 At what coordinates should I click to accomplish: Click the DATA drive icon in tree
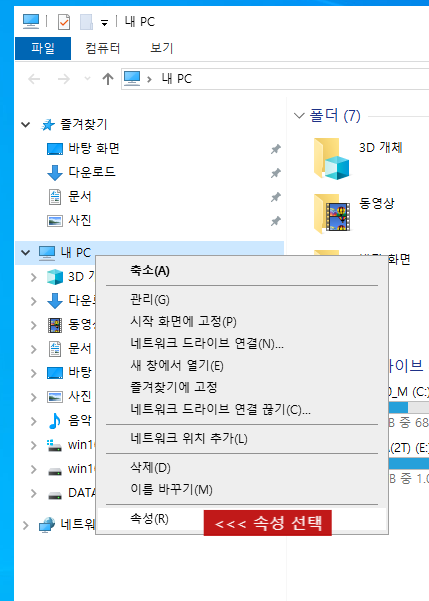55,495
